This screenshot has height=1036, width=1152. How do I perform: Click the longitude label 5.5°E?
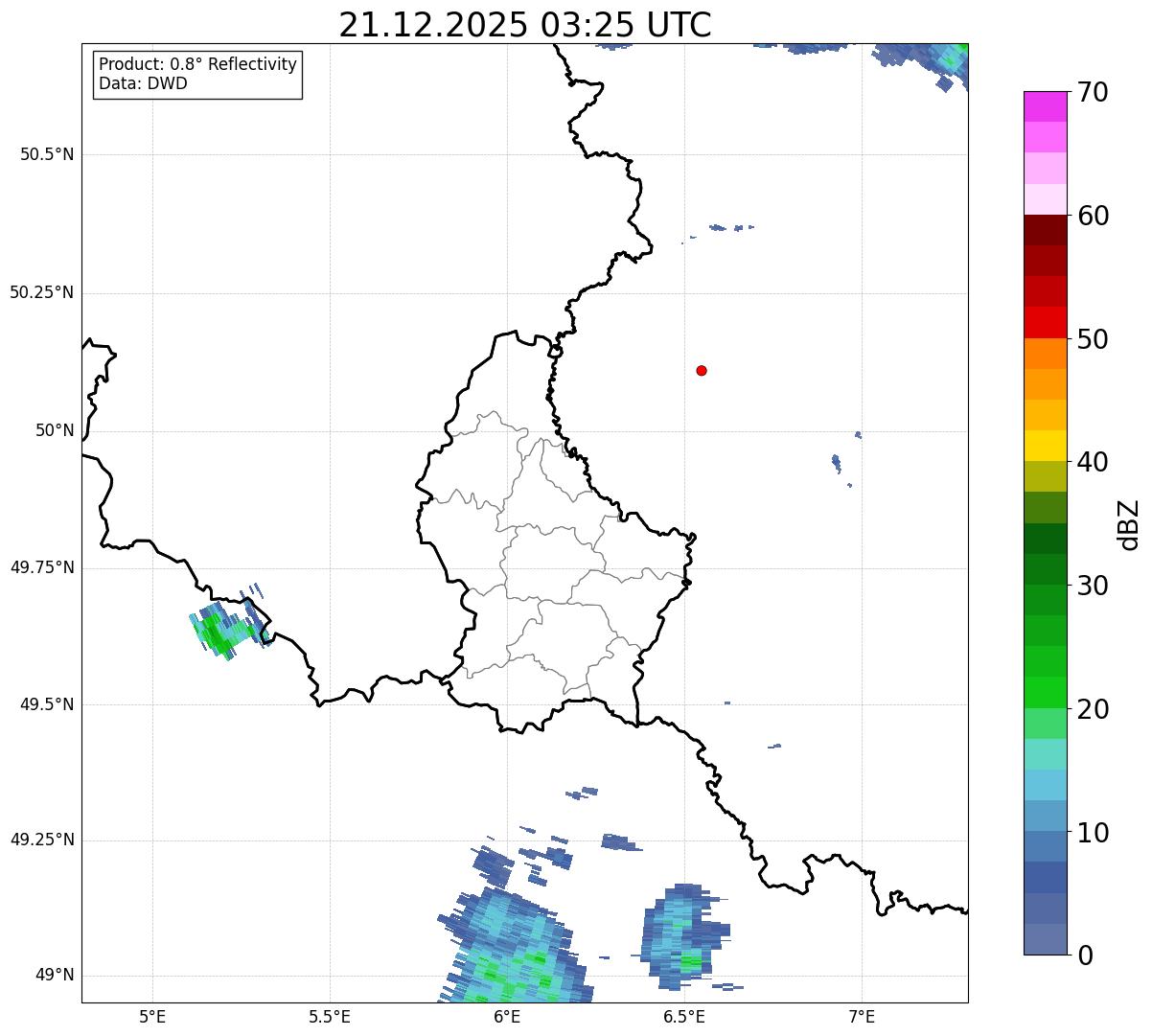pyautogui.click(x=330, y=1016)
